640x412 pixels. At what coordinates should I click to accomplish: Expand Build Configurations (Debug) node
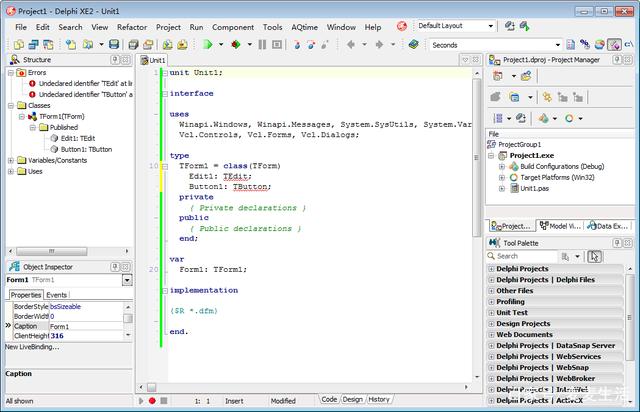tap(502, 167)
